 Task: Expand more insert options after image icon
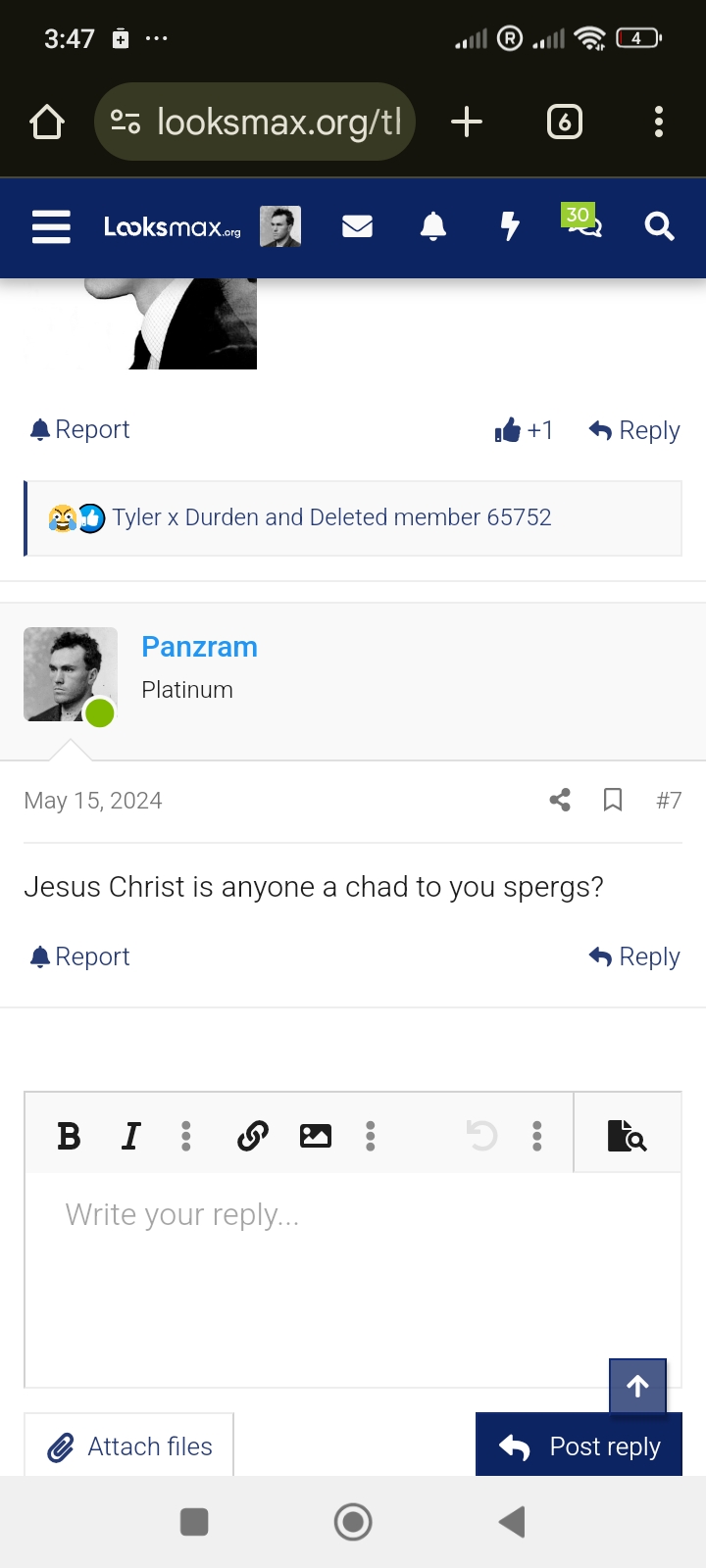click(371, 1136)
